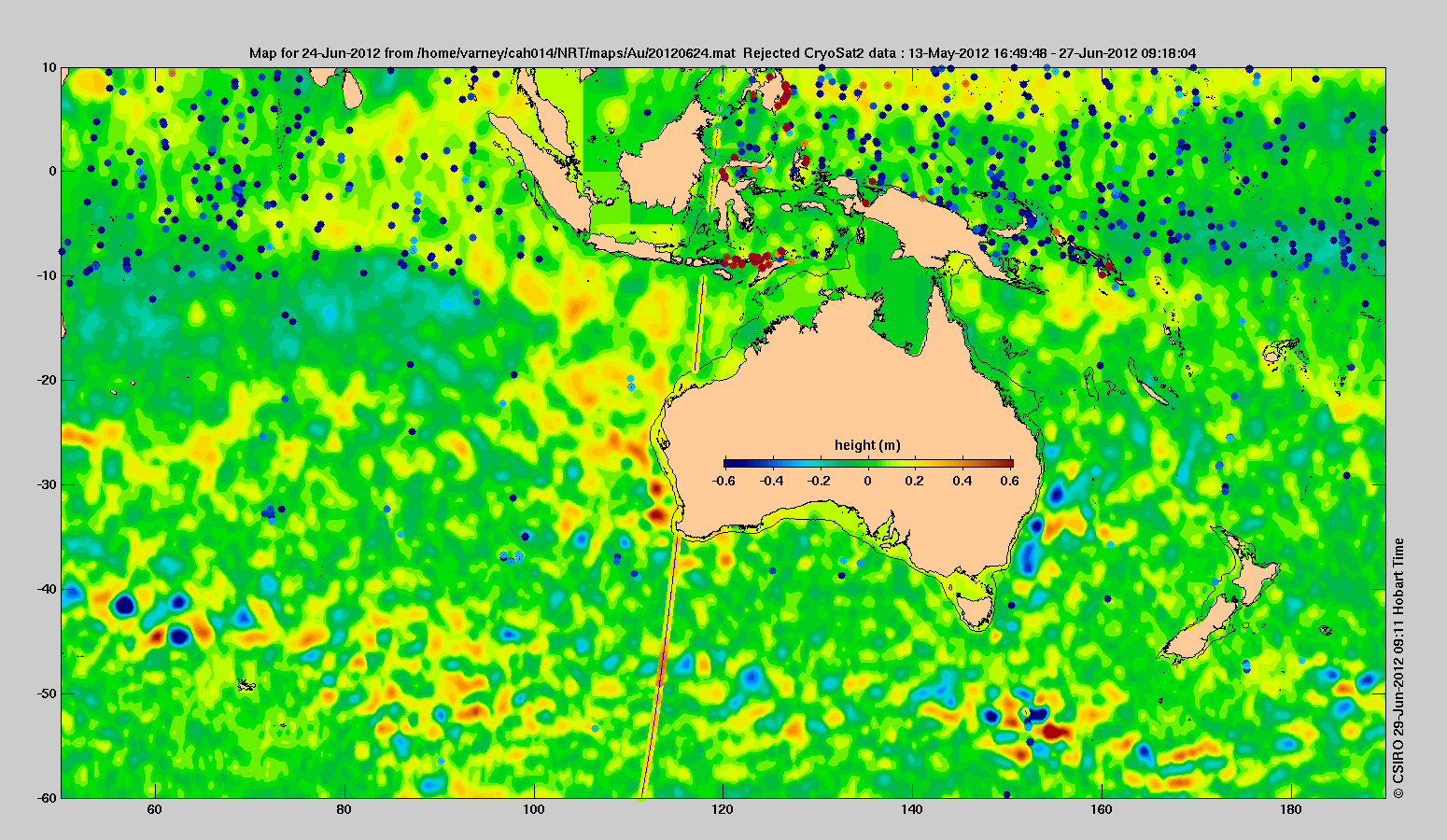Click latitude axis label -30

tap(48, 485)
